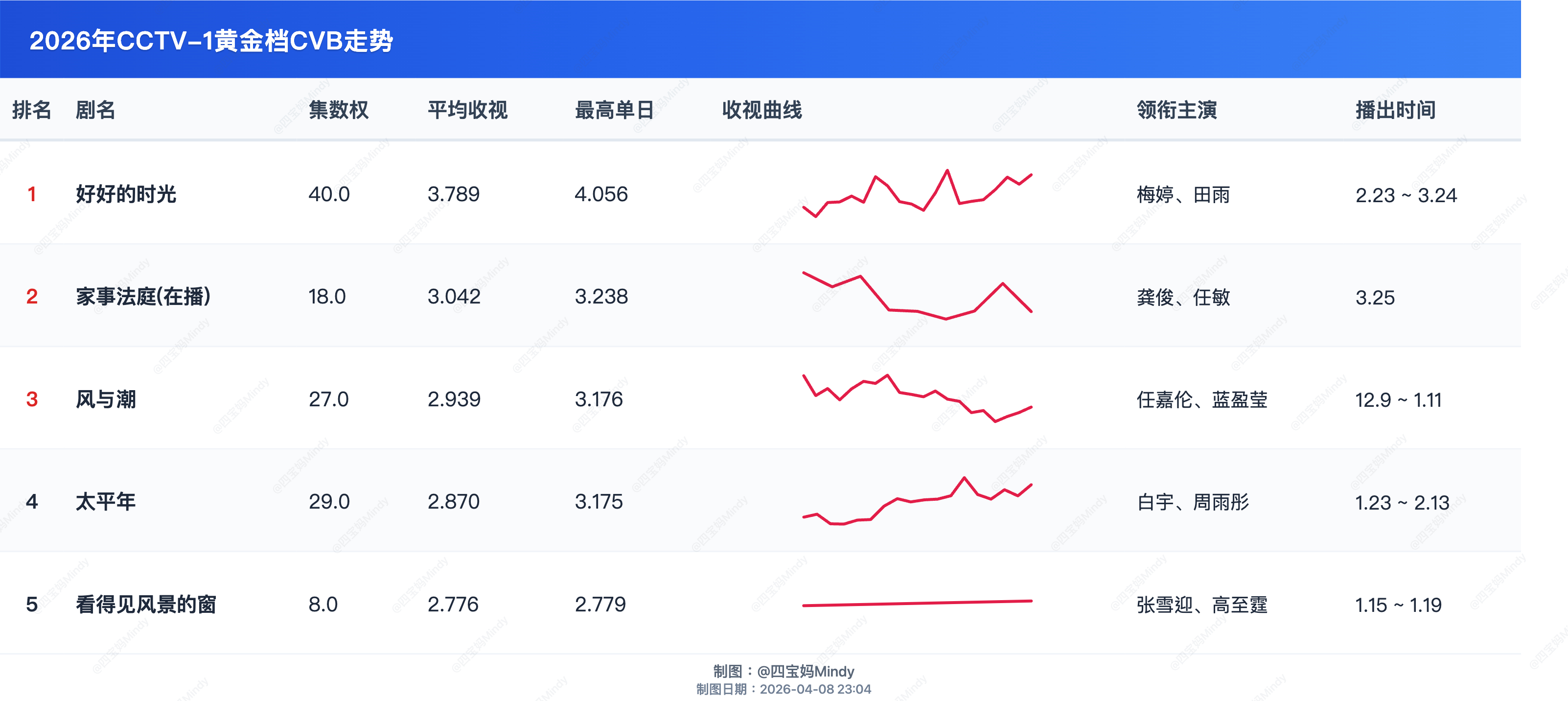Click the 太平年 drama title
Image resolution: width=1568 pixels, height=701 pixels.
click(x=105, y=502)
